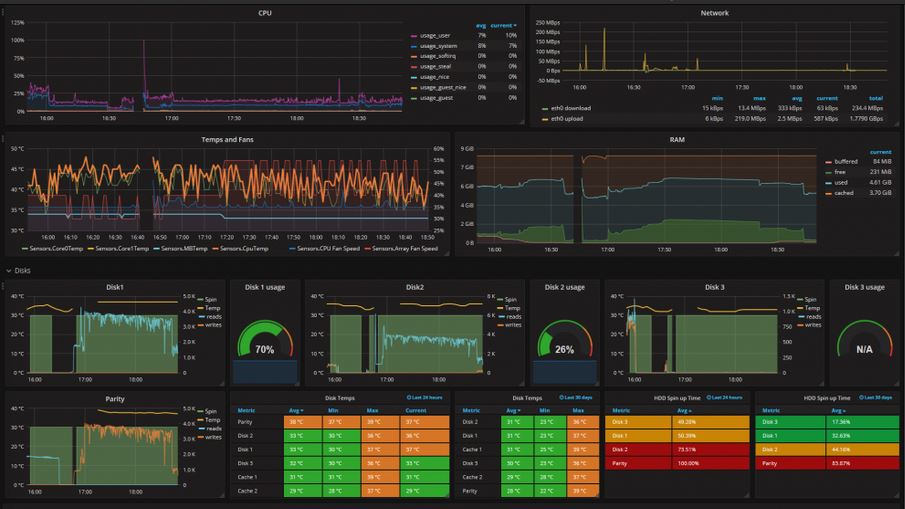This screenshot has width=905, height=509.
Task: Click the clock icon beside Disk Temps Last 24 hours
Action: [409, 398]
